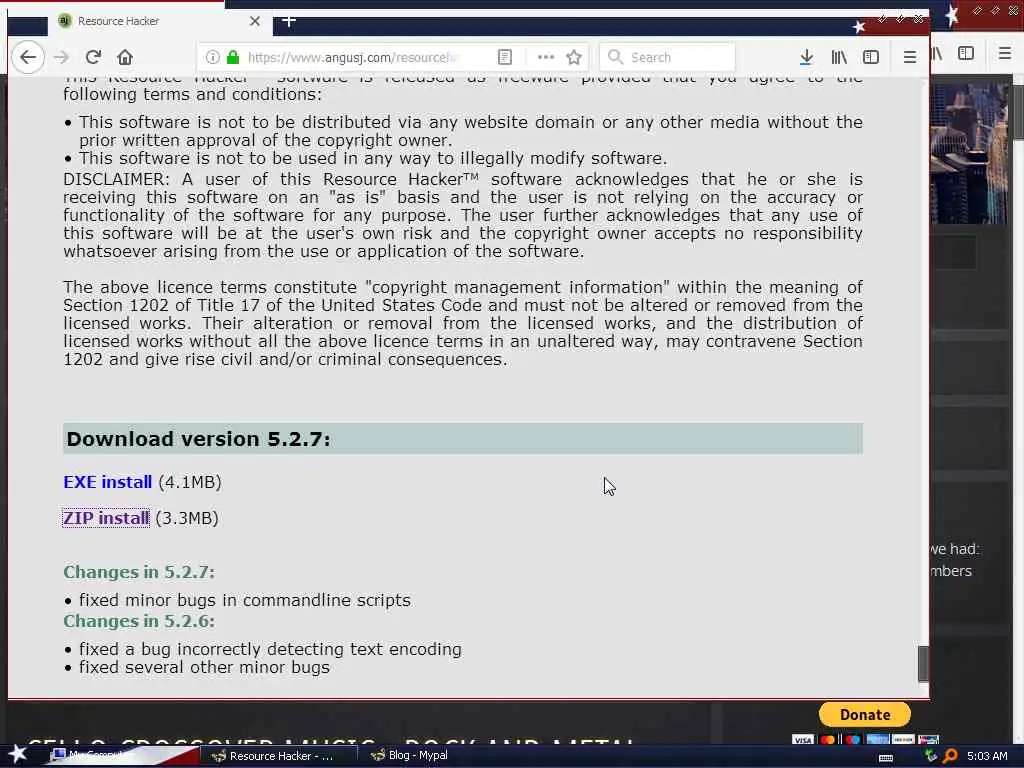The image size is (1024, 768).
Task: Open the library bookshelf icon
Action: (839, 57)
